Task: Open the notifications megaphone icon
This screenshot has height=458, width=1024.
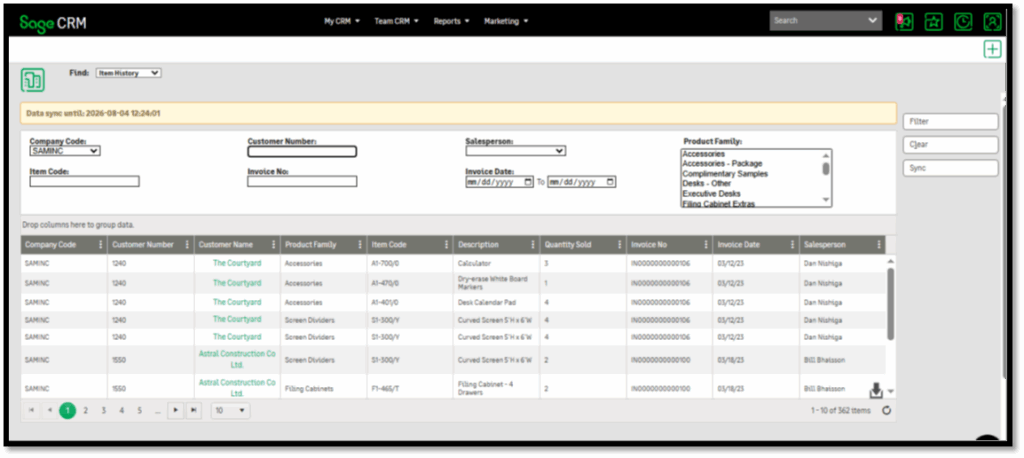Action: coord(904,22)
